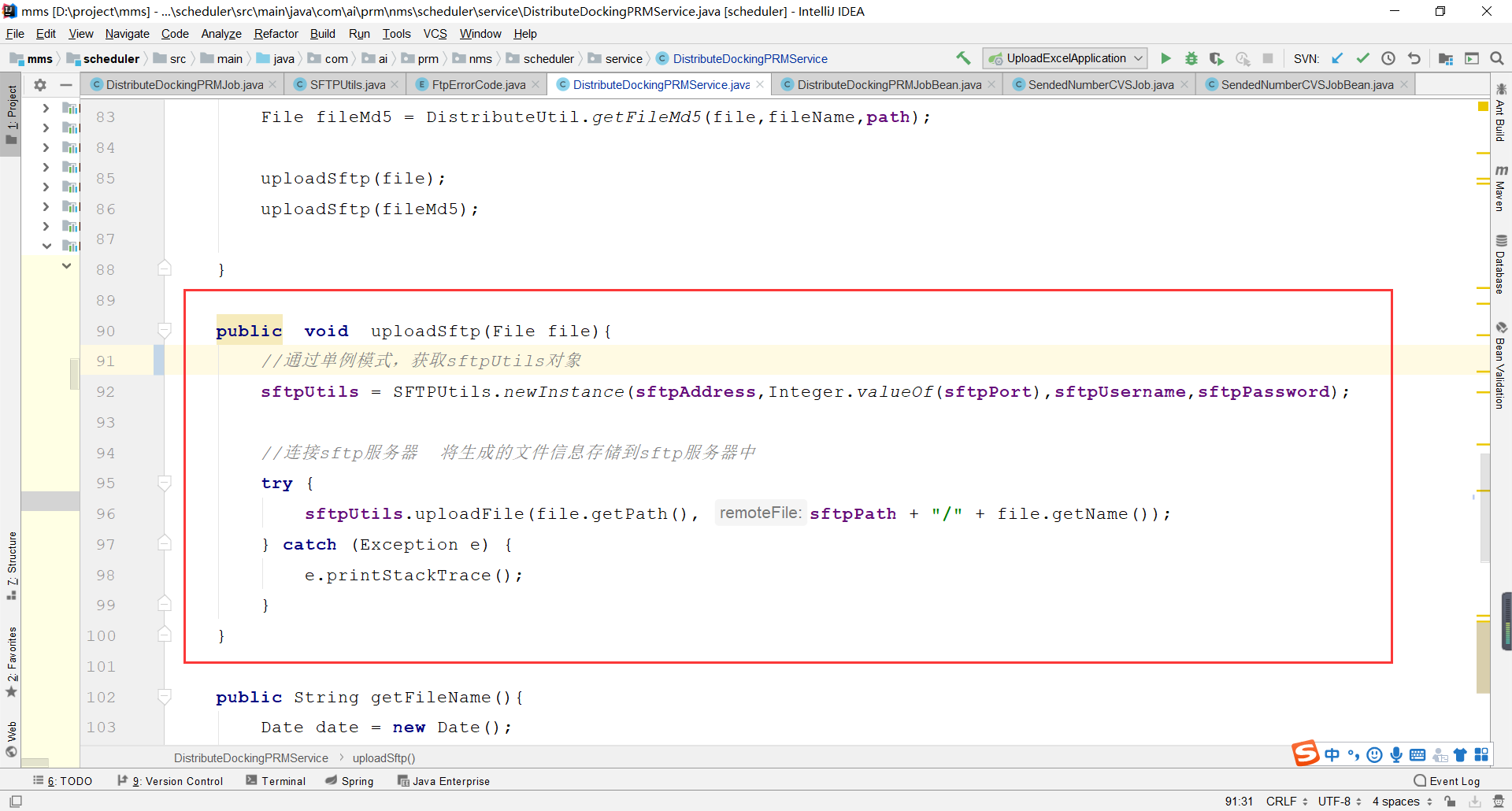The image size is (1512, 811).
Task: Run UploadExcelApplication with the green play icon
Action: [1166, 58]
